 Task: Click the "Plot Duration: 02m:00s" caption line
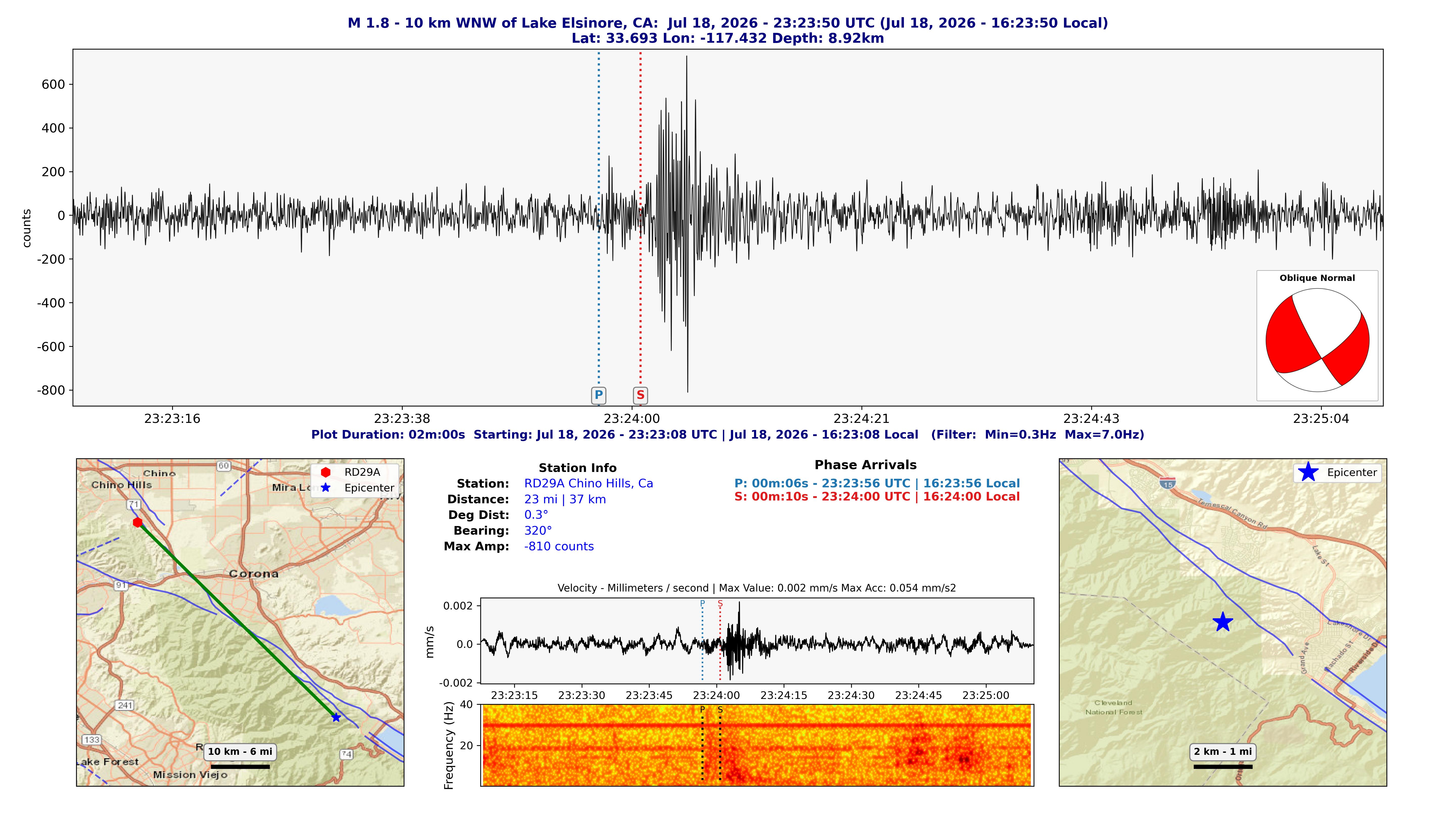coord(728,435)
